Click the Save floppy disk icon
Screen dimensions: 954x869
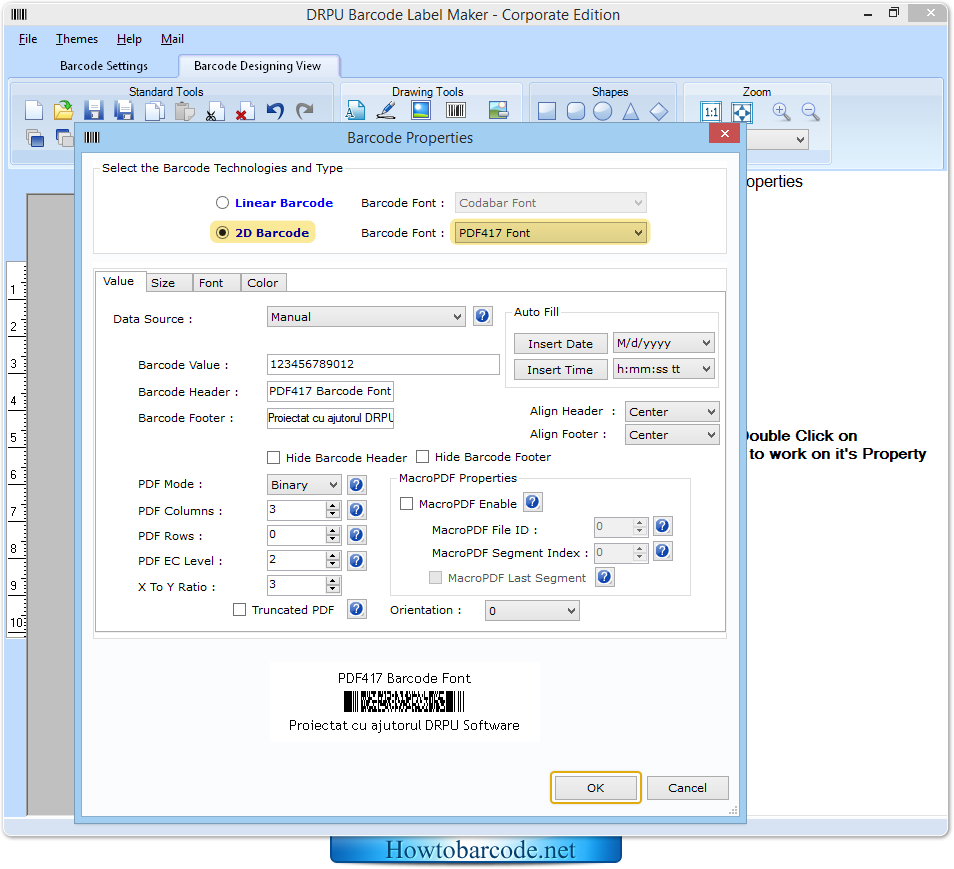94,111
